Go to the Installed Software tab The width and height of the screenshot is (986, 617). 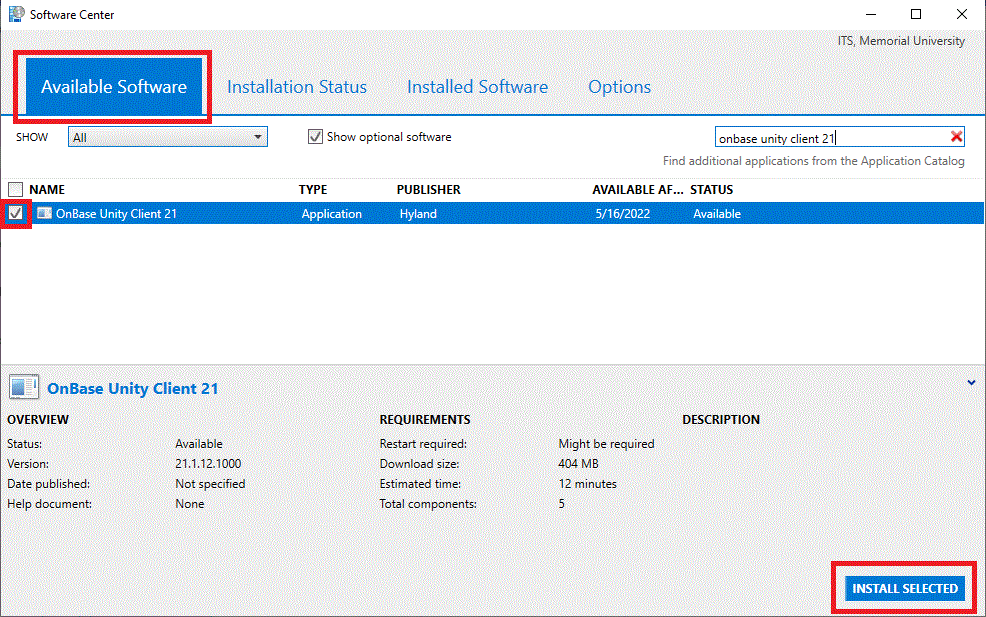coord(477,87)
